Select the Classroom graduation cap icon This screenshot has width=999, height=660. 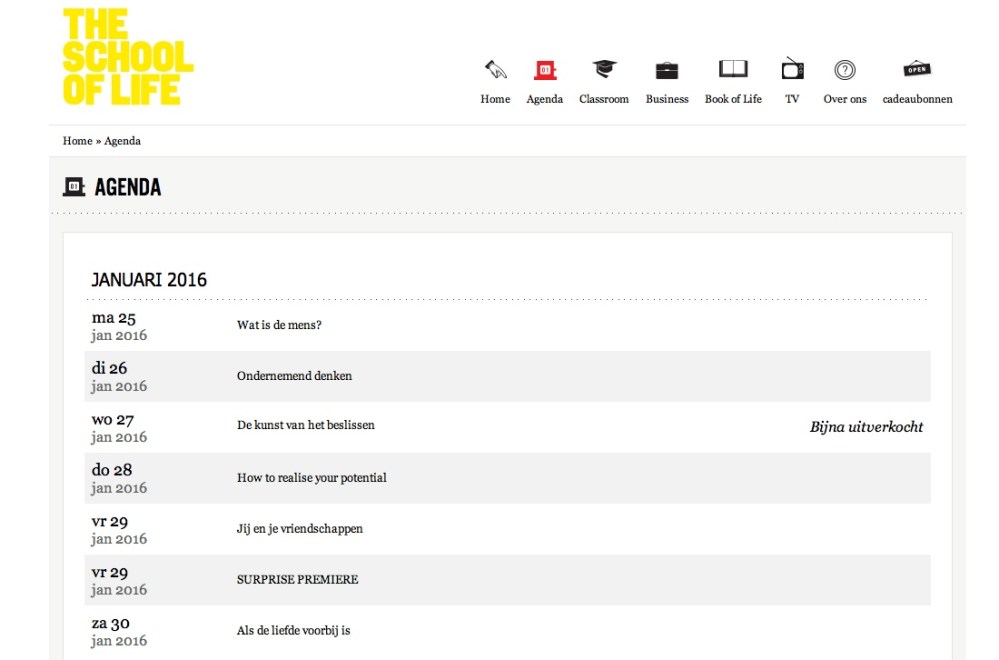pos(604,70)
